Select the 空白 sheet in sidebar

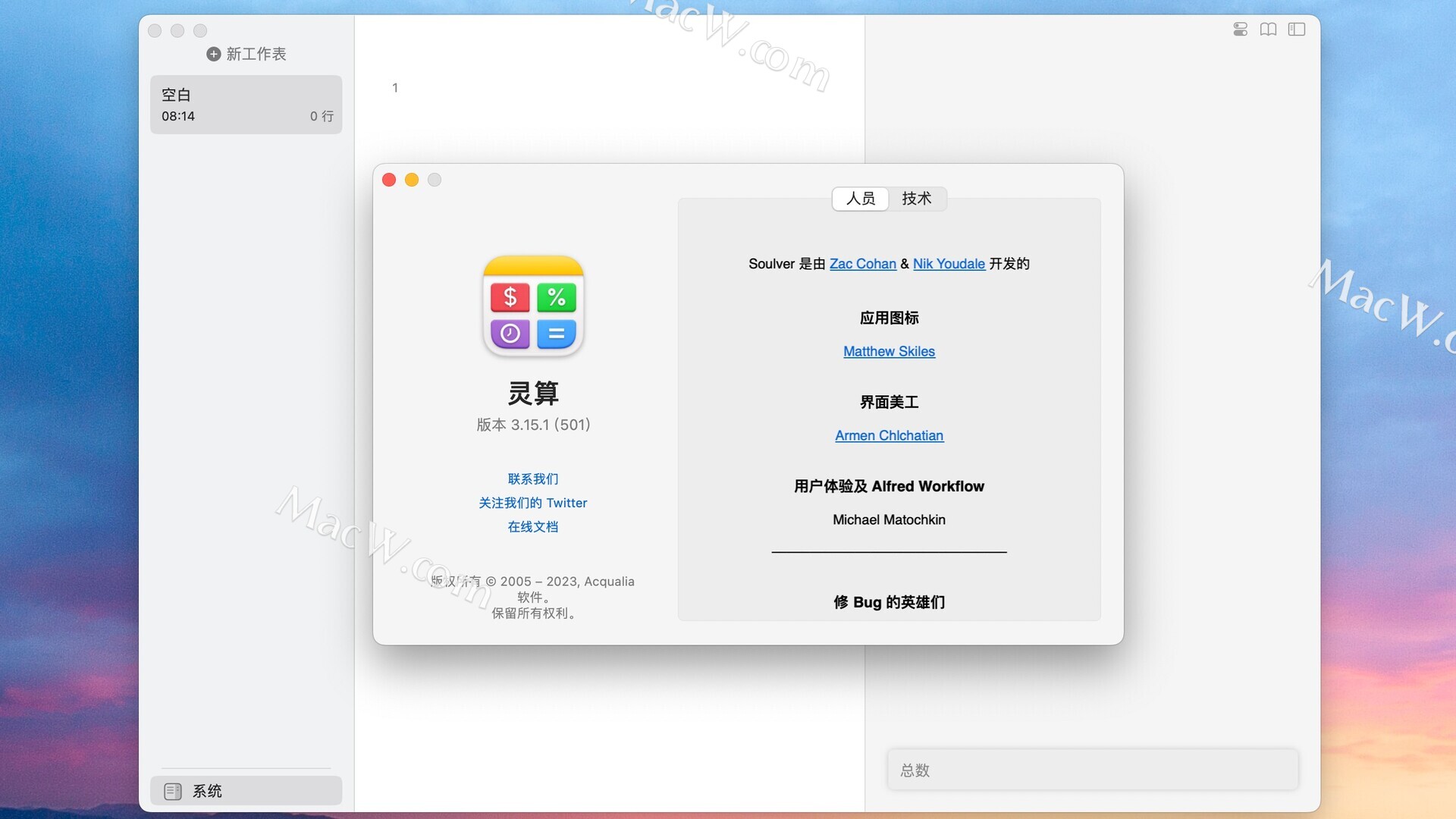[246, 105]
